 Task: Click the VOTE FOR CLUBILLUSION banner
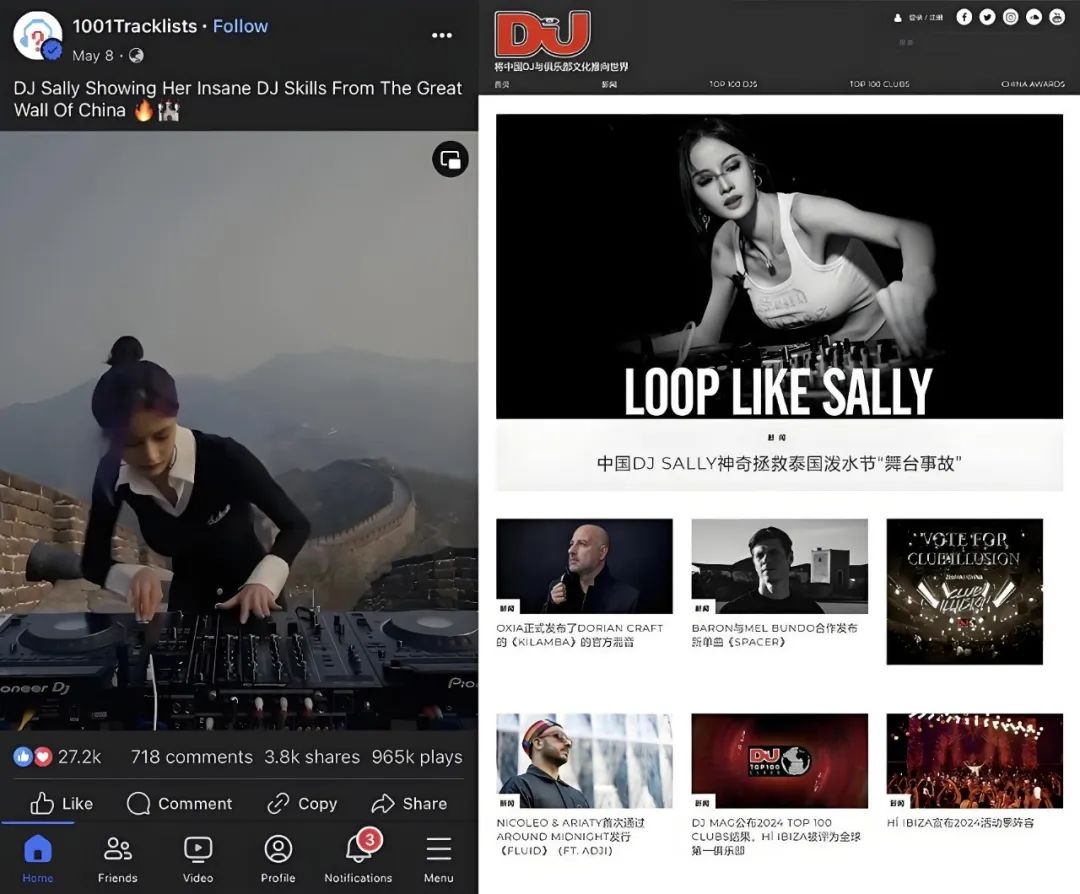click(964, 592)
